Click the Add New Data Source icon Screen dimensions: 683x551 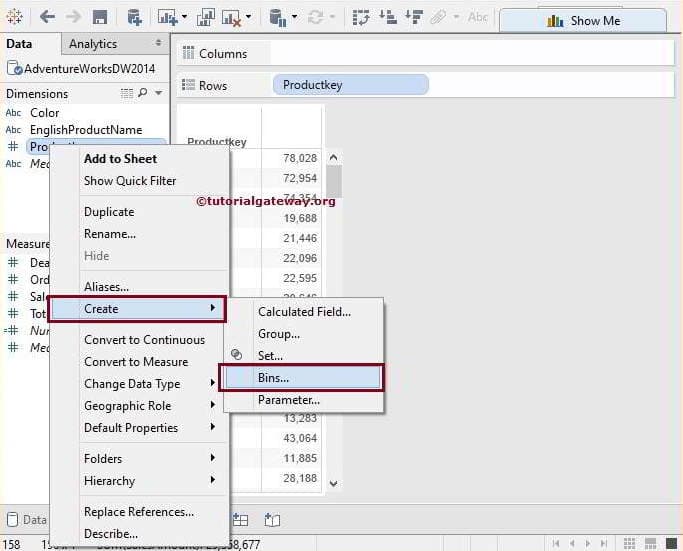click(x=134, y=17)
